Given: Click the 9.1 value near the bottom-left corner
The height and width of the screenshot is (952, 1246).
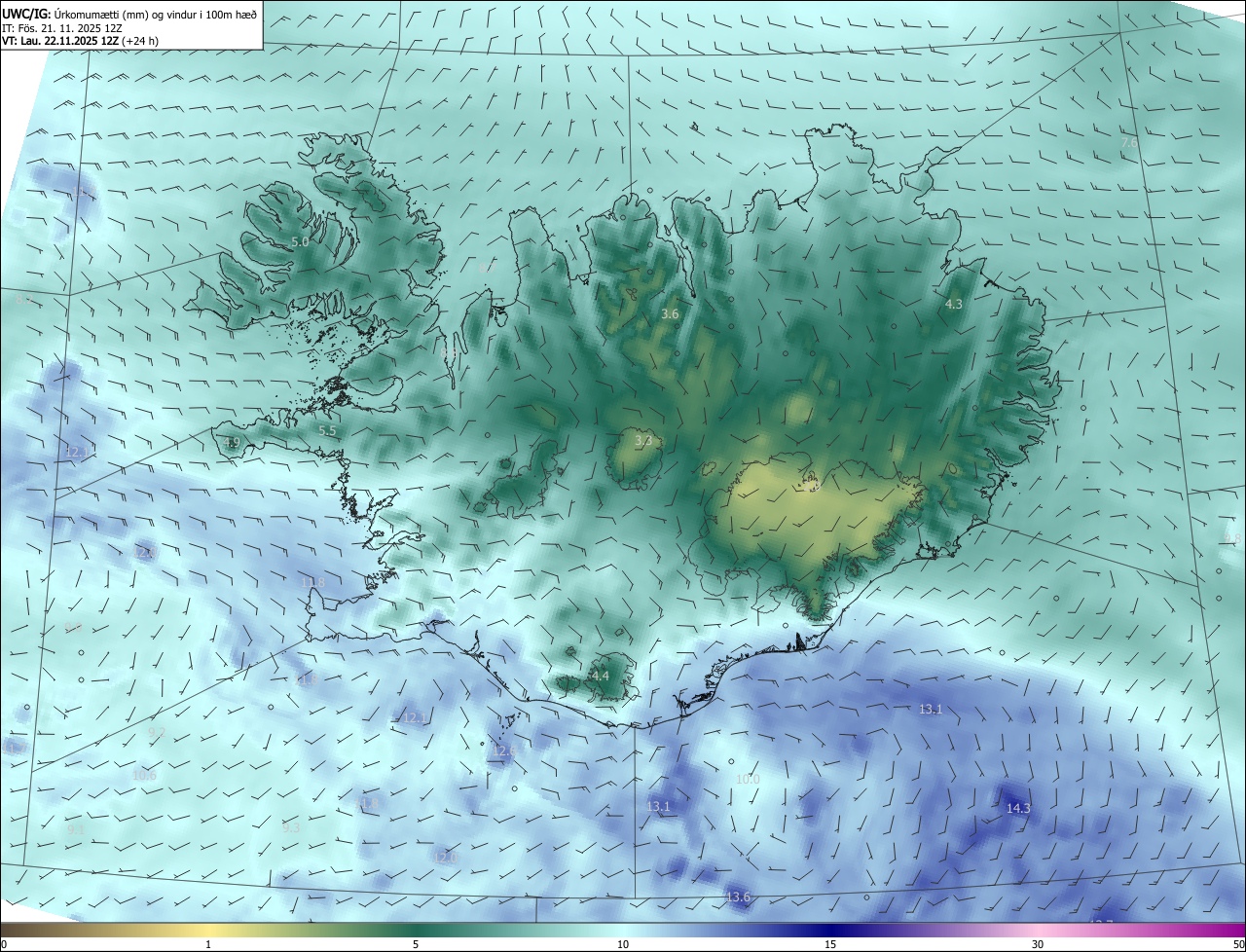Looking at the screenshot, I should pos(75,829).
